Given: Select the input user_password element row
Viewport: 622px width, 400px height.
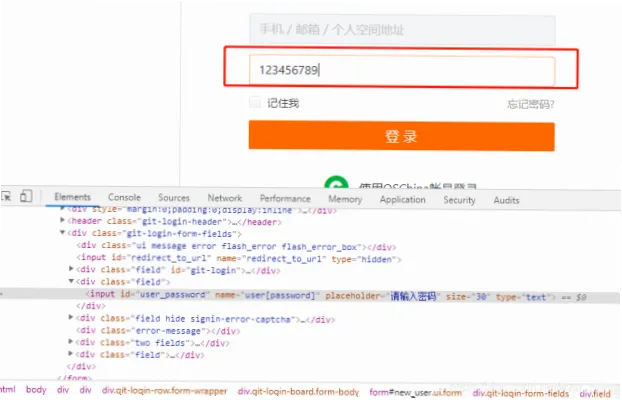Looking at the screenshot, I should pos(310,295).
